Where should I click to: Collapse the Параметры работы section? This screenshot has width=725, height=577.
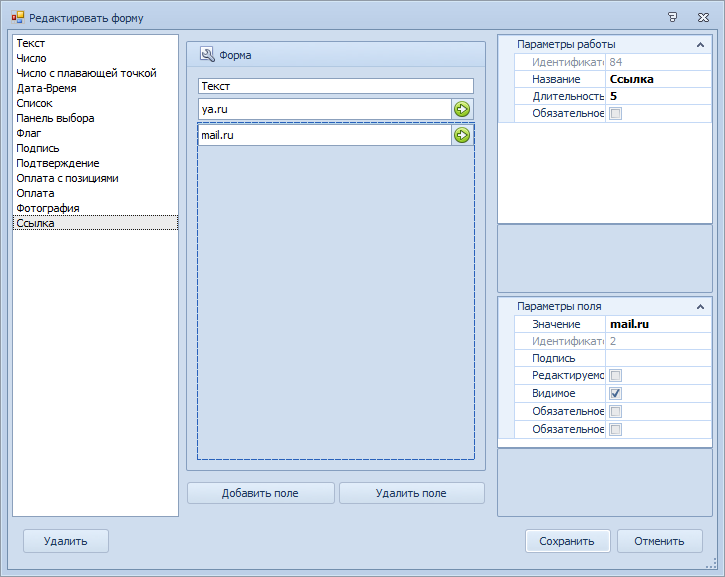click(x=700, y=44)
